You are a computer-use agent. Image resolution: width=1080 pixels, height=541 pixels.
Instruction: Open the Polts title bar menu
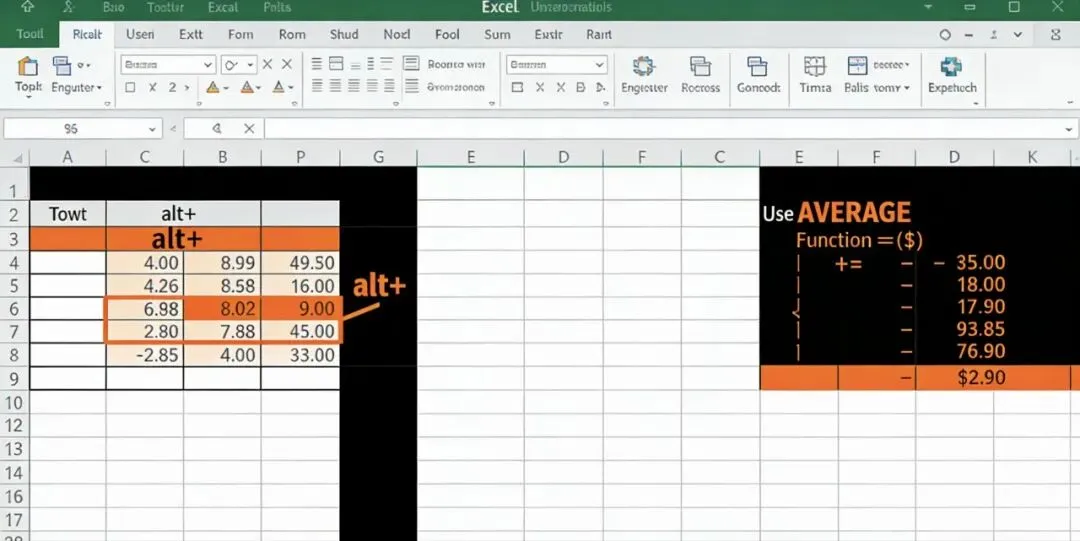click(x=277, y=8)
